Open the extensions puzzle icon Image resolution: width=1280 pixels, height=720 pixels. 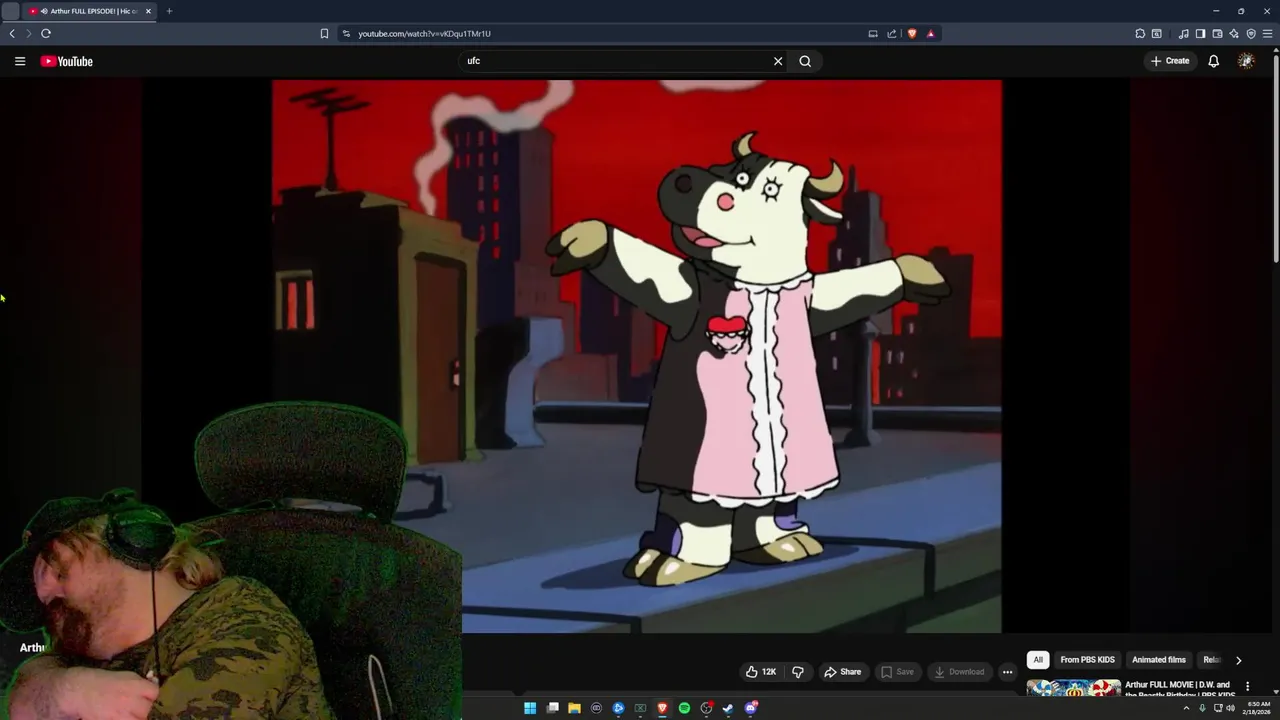(x=1140, y=33)
